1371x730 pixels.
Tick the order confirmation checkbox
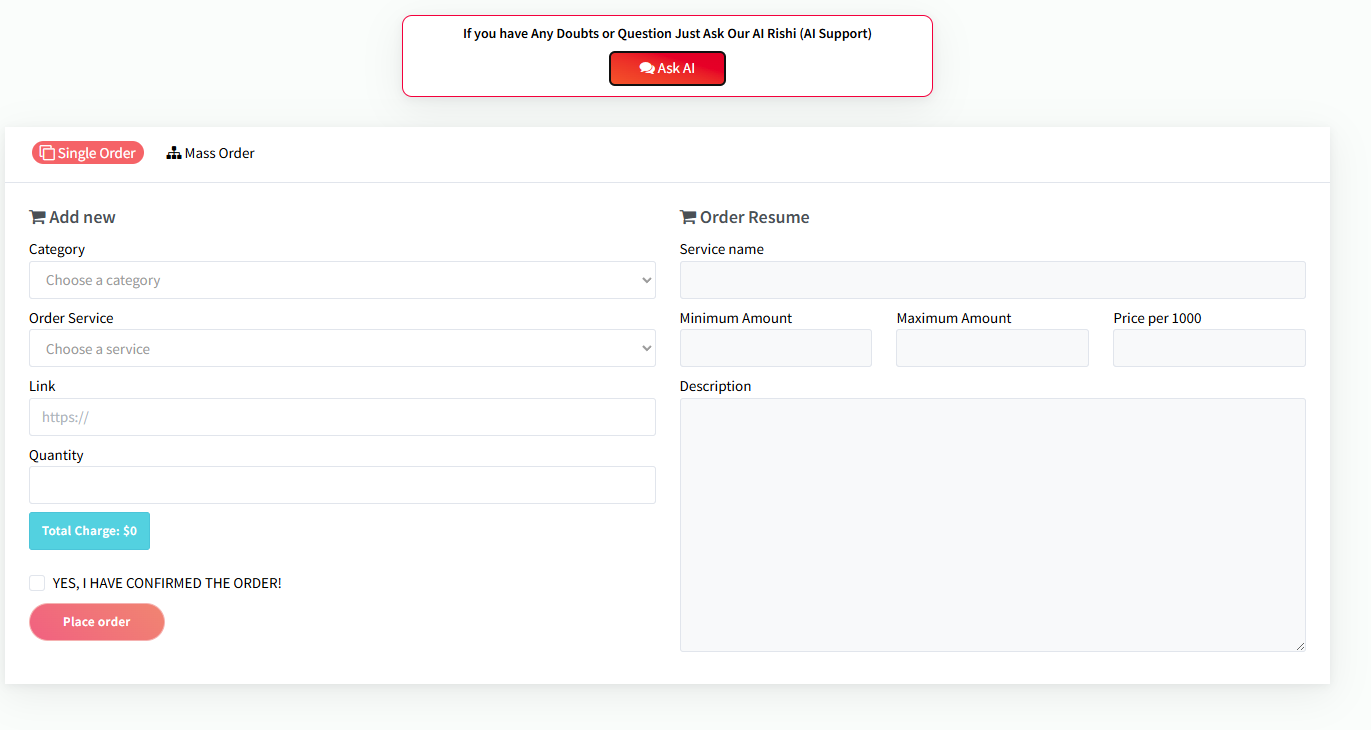tap(37, 583)
